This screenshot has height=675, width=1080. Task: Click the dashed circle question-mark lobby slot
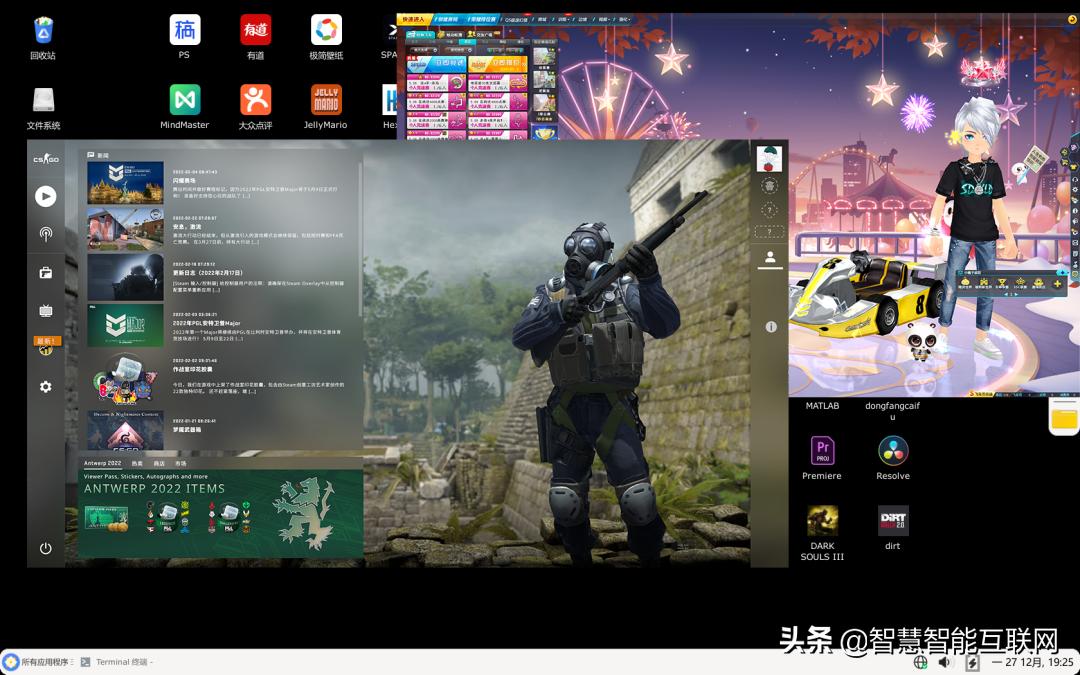(770, 209)
